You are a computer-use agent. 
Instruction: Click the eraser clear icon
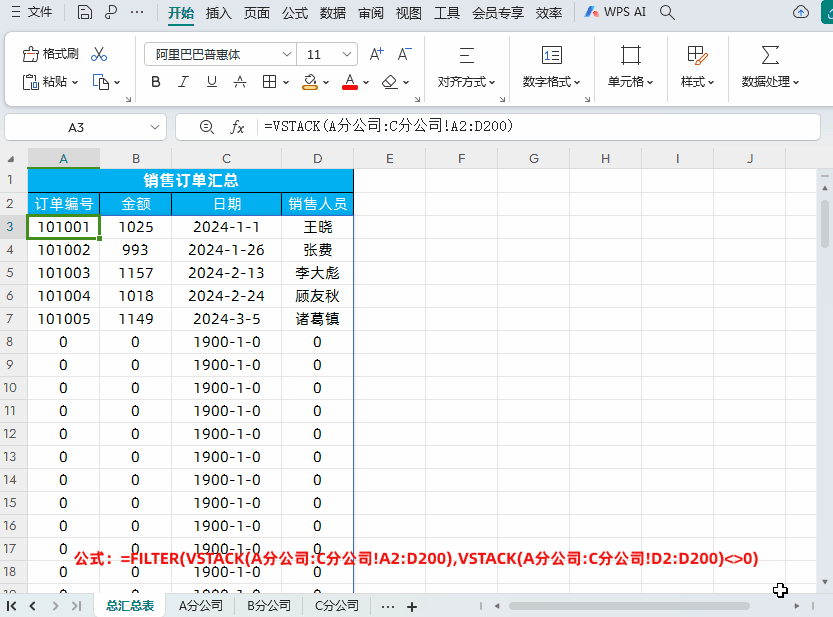(x=390, y=82)
